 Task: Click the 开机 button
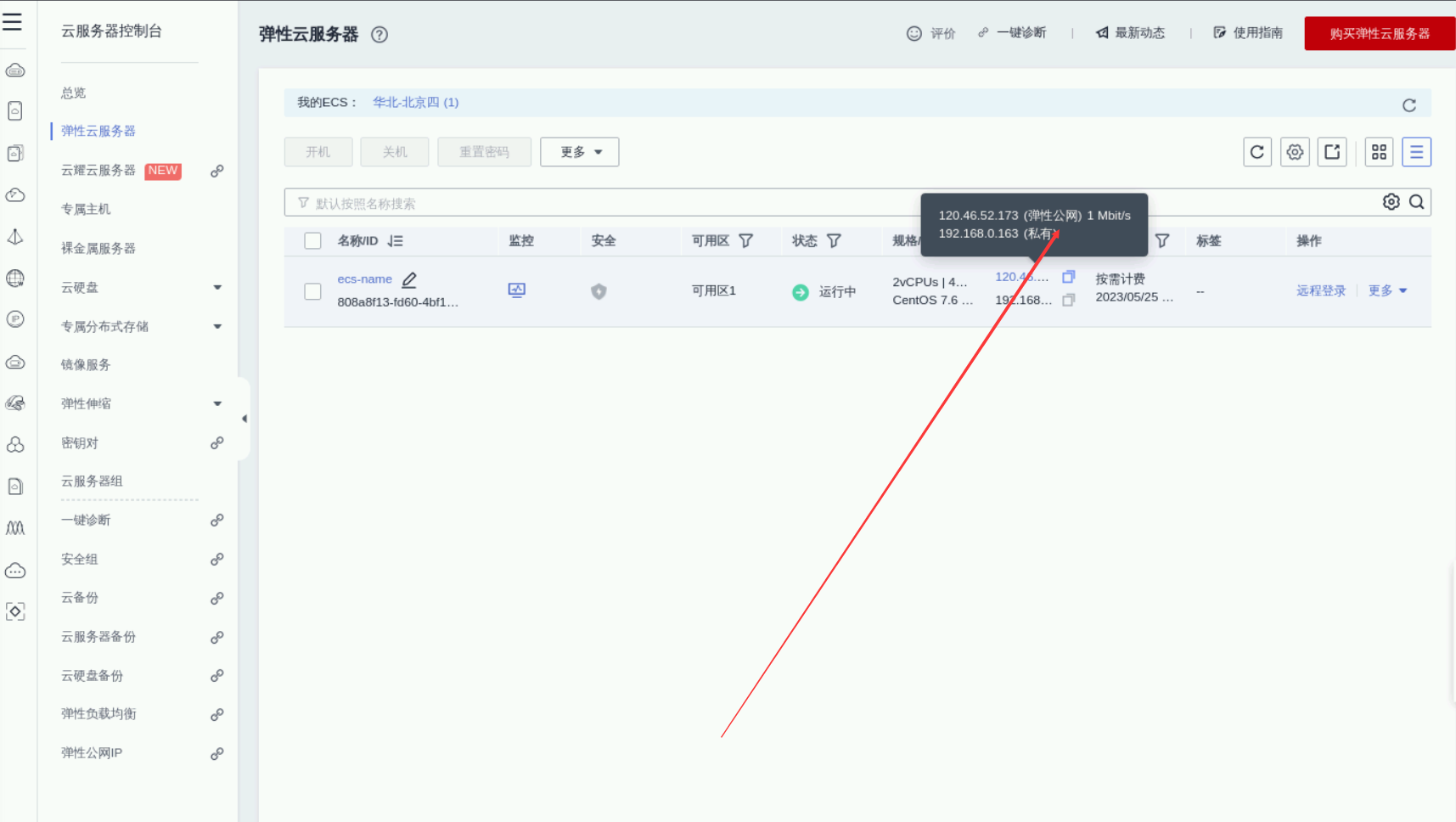pos(318,152)
